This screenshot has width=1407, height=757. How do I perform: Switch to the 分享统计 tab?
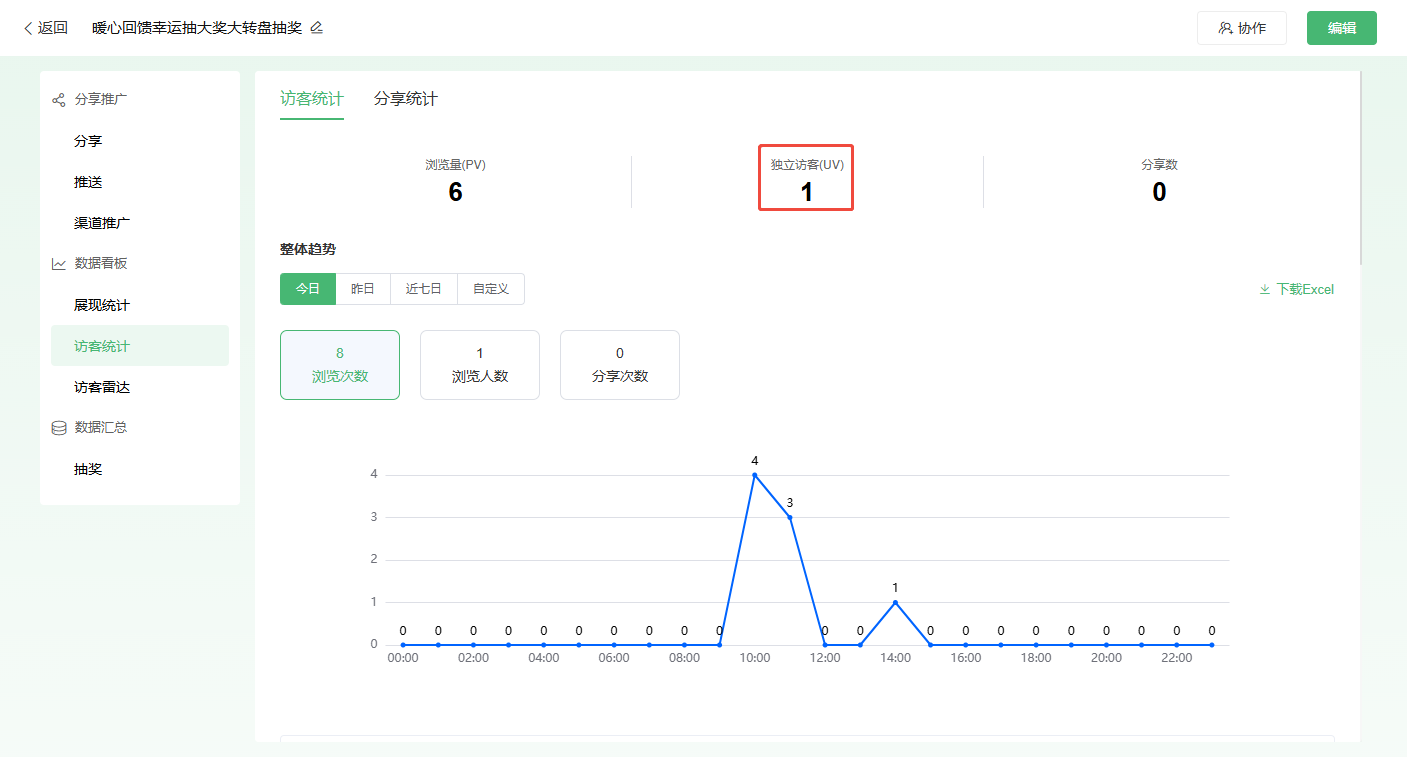click(405, 99)
